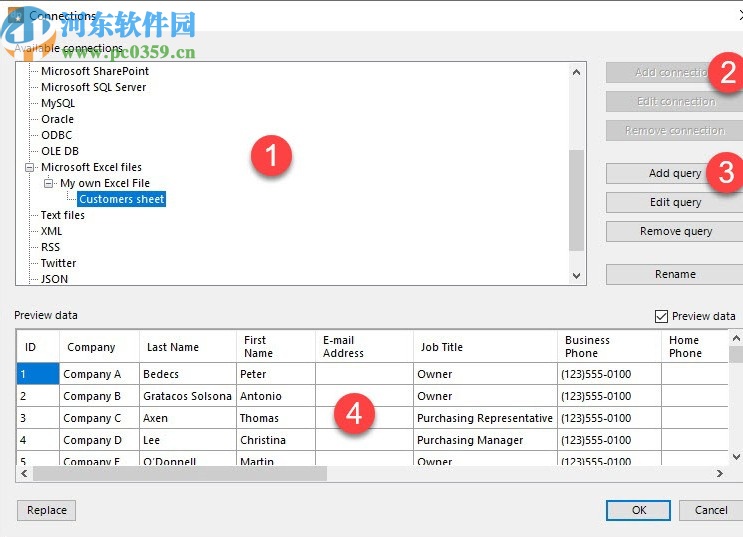Select Lee last name cell

click(188, 440)
